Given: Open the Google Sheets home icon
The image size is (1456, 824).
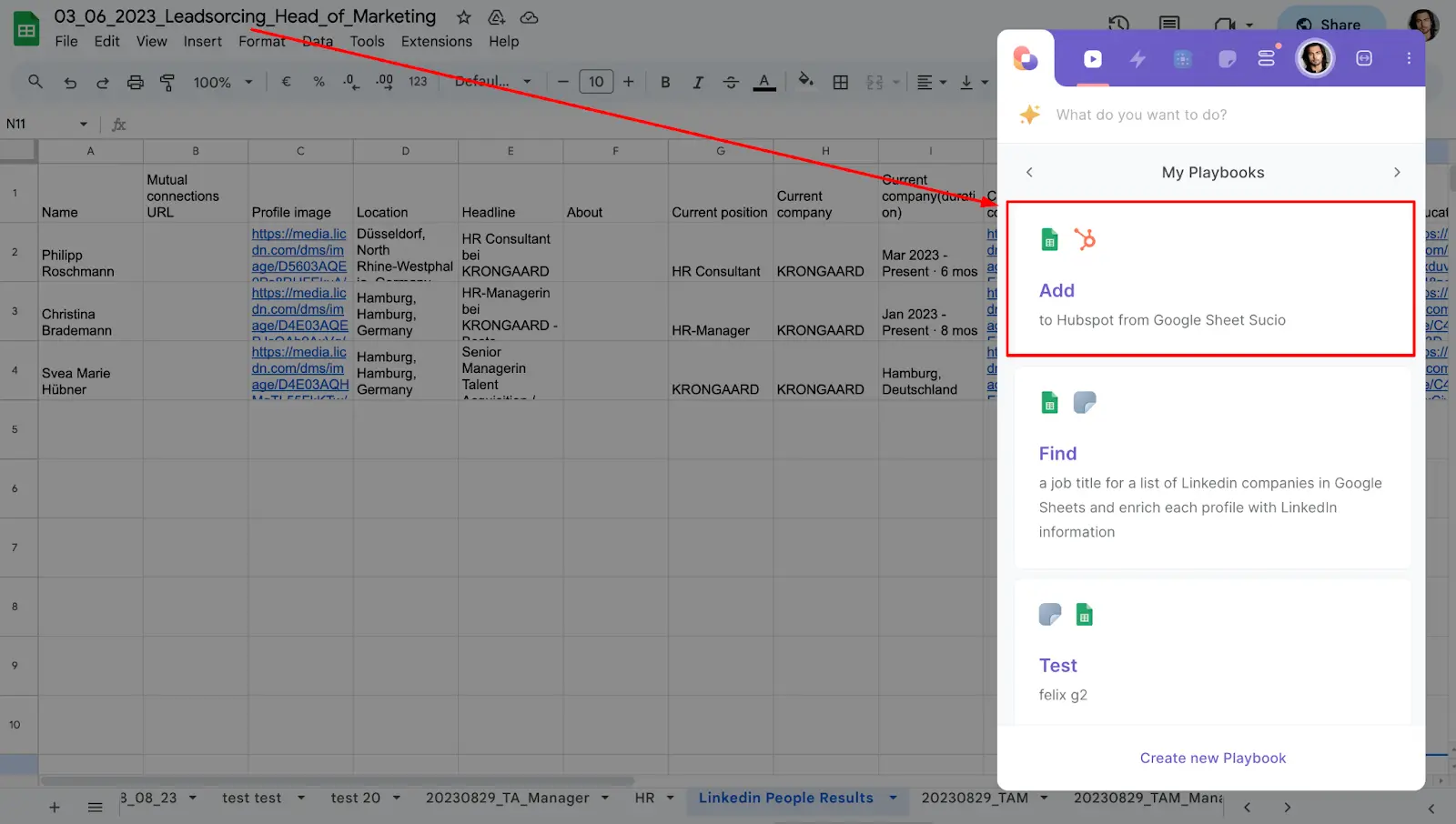Looking at the screenshot, I should coord(26,29).
